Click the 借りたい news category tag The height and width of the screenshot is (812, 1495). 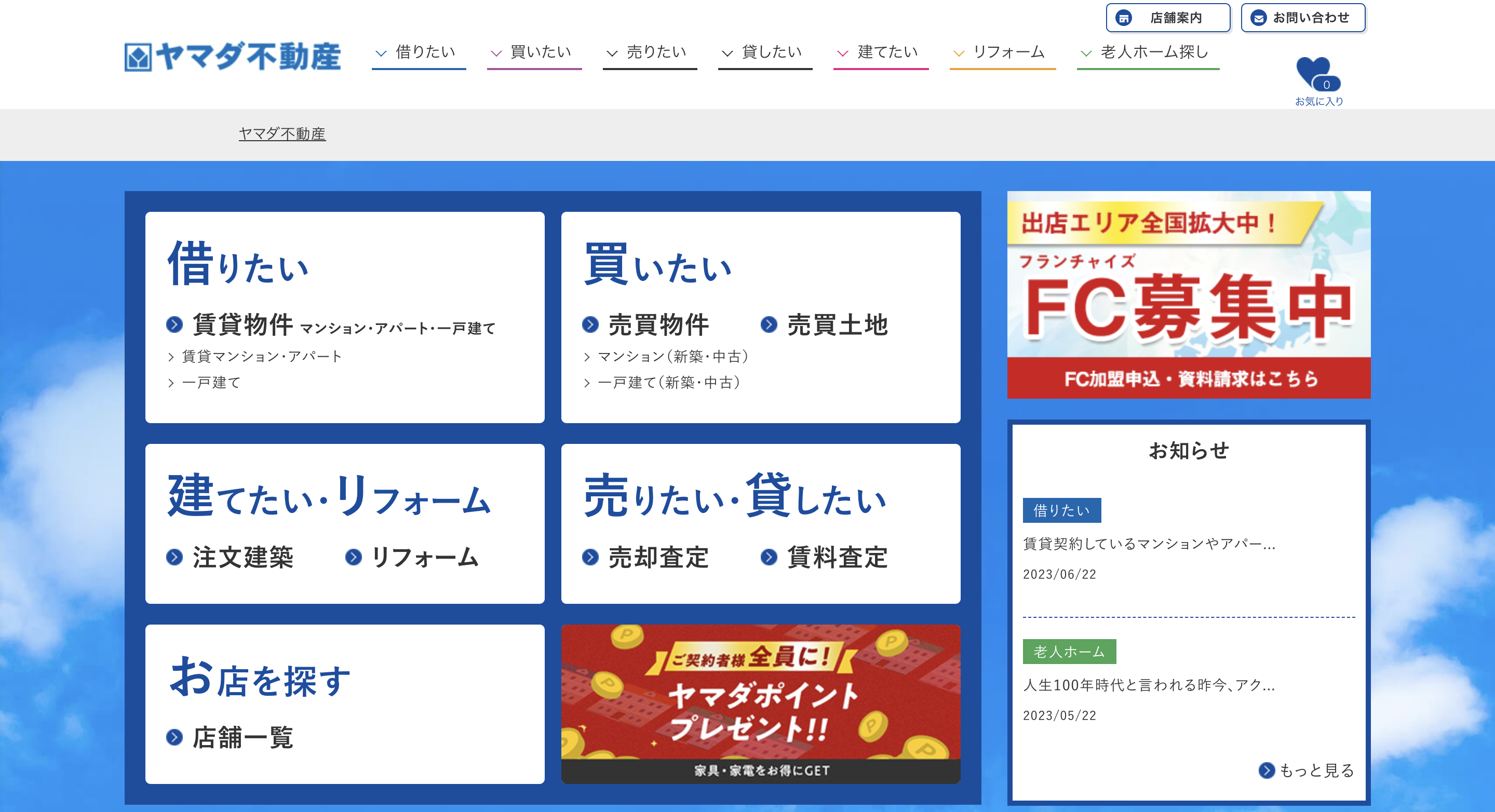[1061, 510]
